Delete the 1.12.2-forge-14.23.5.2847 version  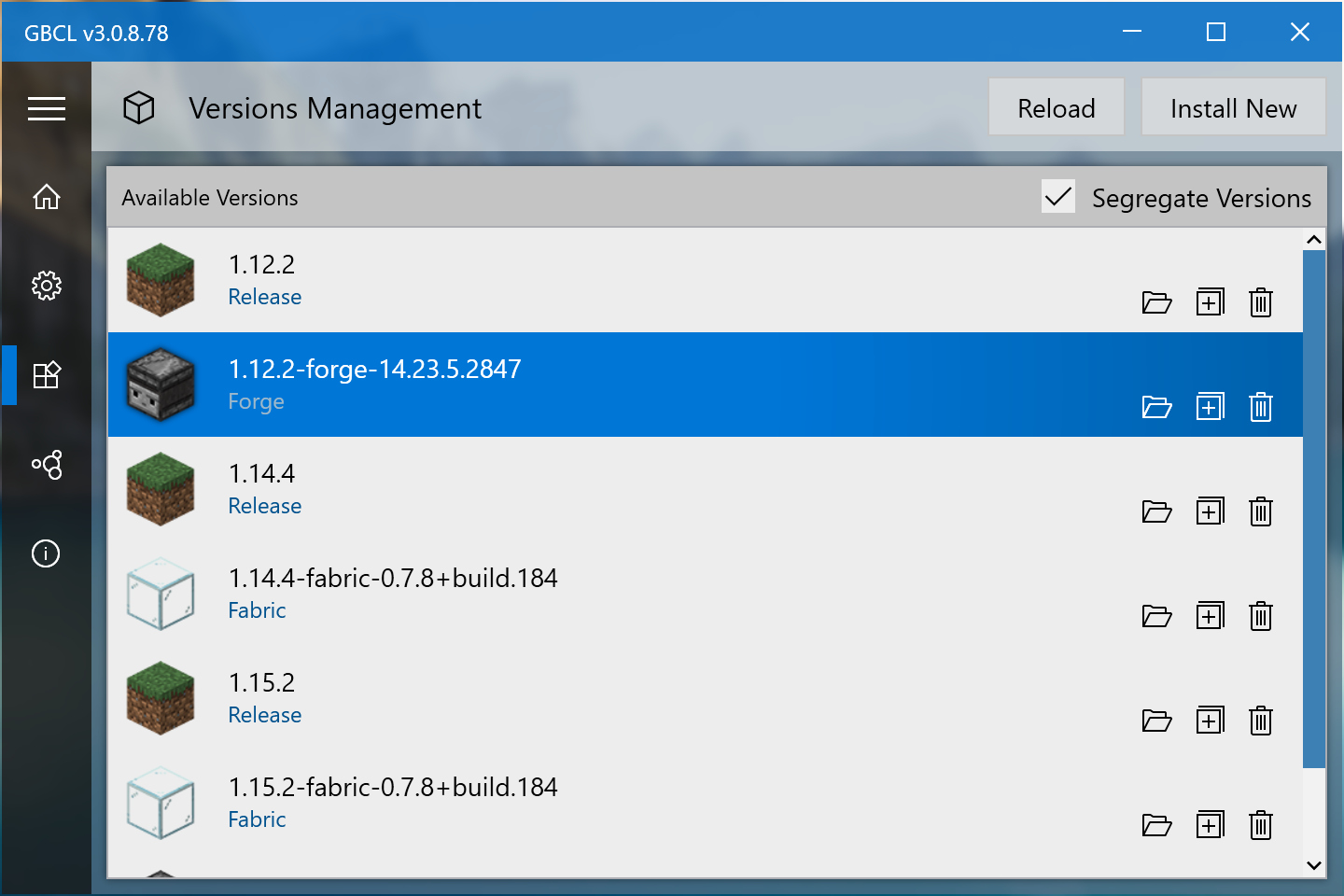point(1261,407)
